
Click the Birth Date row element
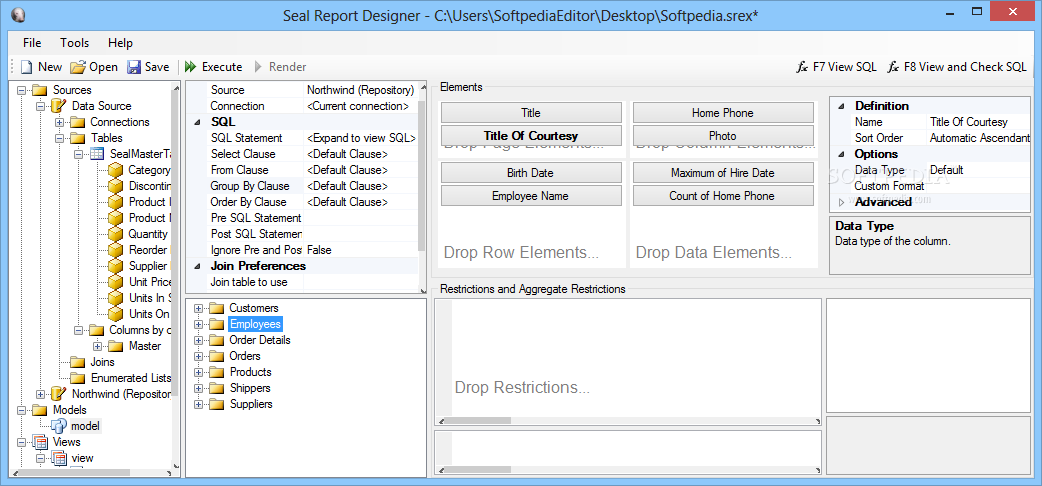tap(531, 173)
